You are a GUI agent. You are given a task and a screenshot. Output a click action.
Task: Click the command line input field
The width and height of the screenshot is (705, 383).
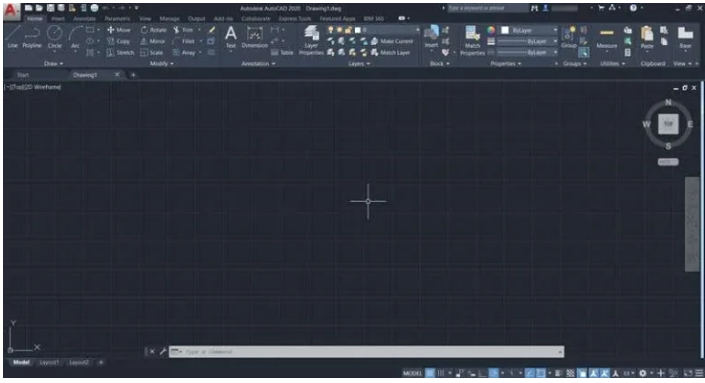click(x=366, y=352)
